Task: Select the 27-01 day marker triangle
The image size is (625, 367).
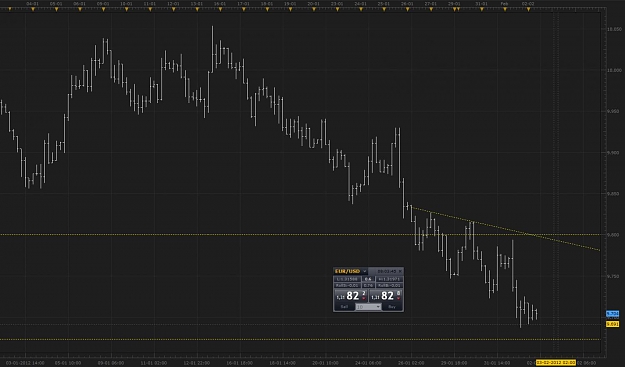Action: click(431, 9)
